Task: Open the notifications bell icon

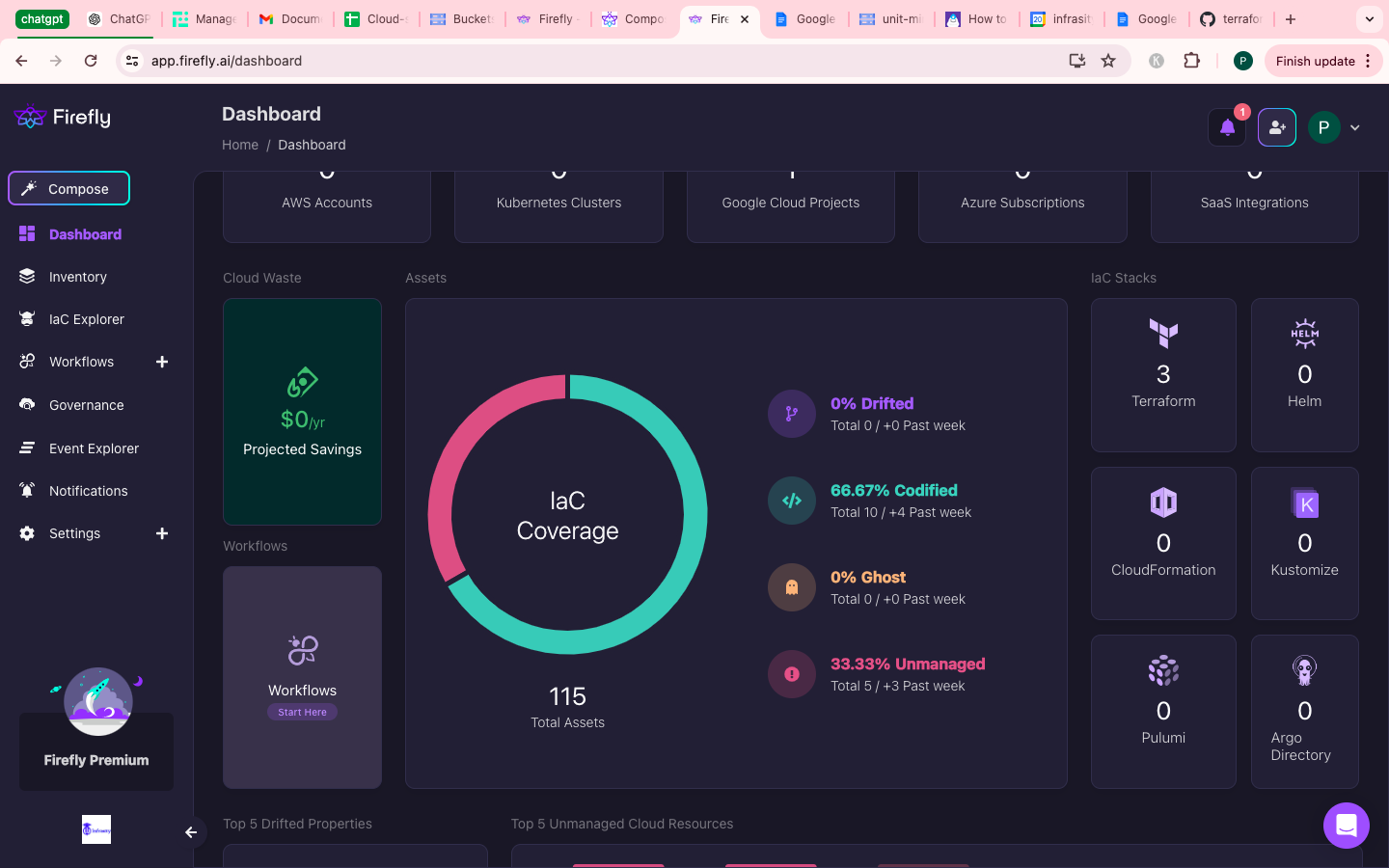Action: (x=1226, y=126)
